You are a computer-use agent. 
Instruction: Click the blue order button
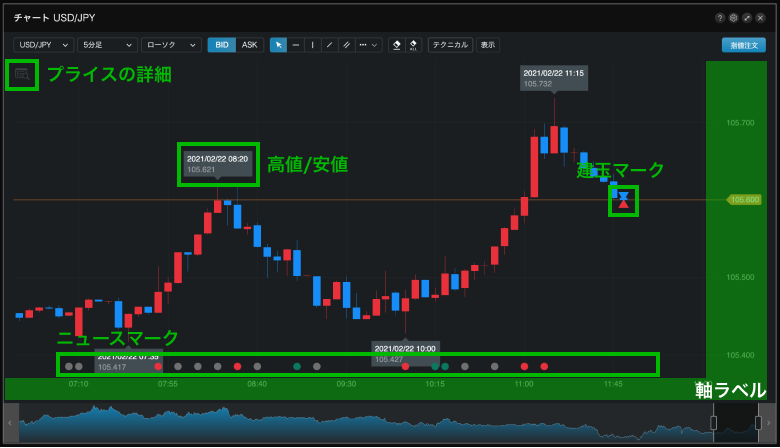[743, 45]
